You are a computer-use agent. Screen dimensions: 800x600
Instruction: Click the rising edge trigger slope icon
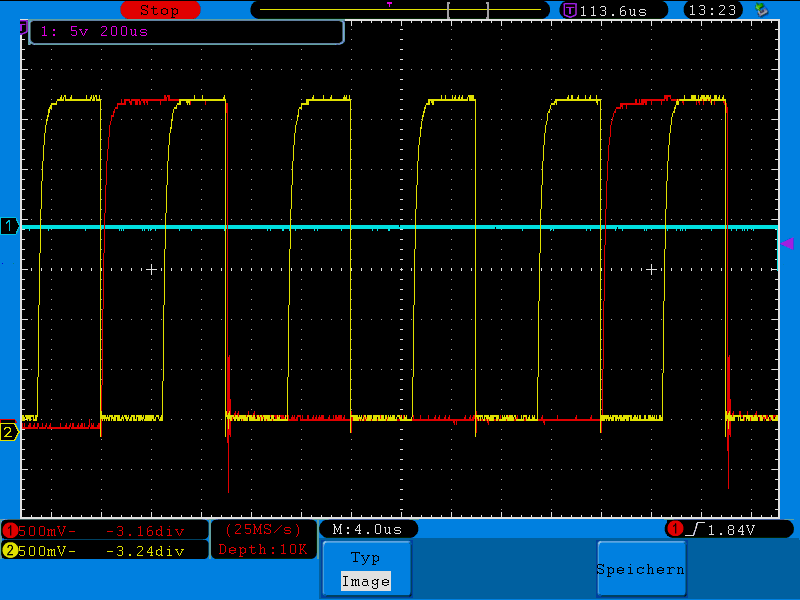point(695,529)
